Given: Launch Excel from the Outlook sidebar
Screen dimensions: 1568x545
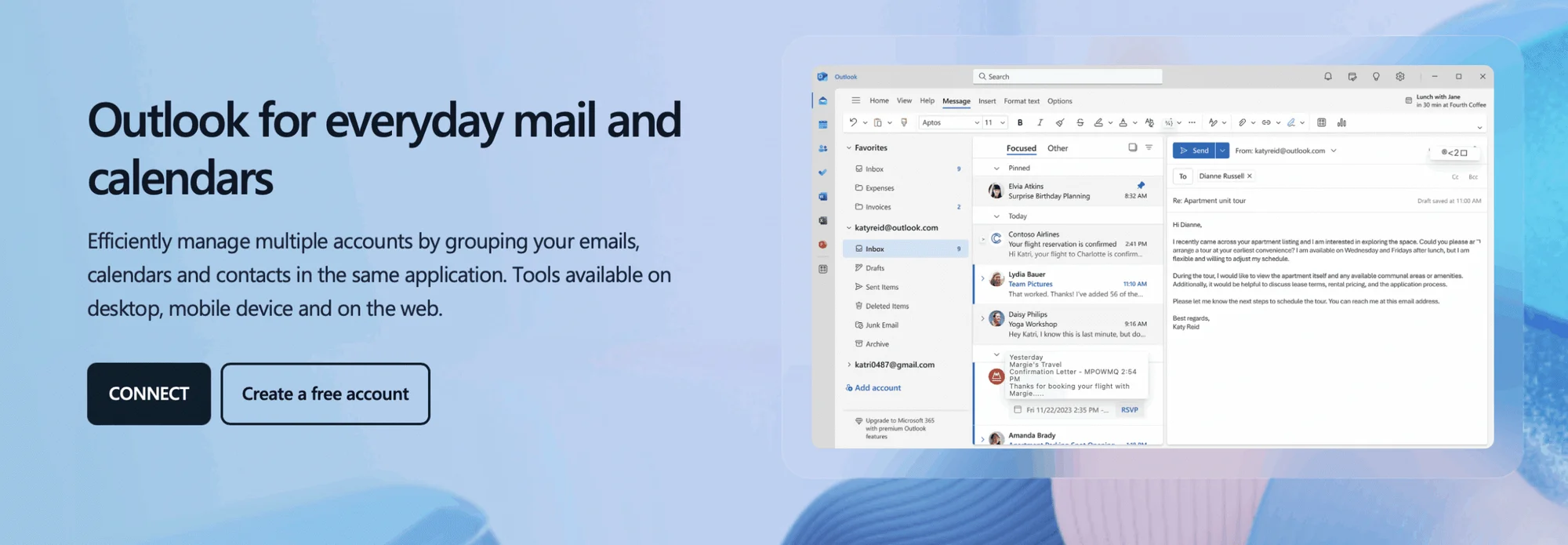Looking at the screenshot, I should tap(822, 221).
